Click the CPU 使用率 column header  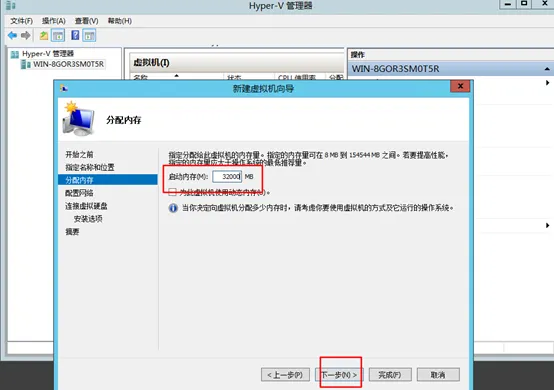pyautogui.click(x=297, y=77)
